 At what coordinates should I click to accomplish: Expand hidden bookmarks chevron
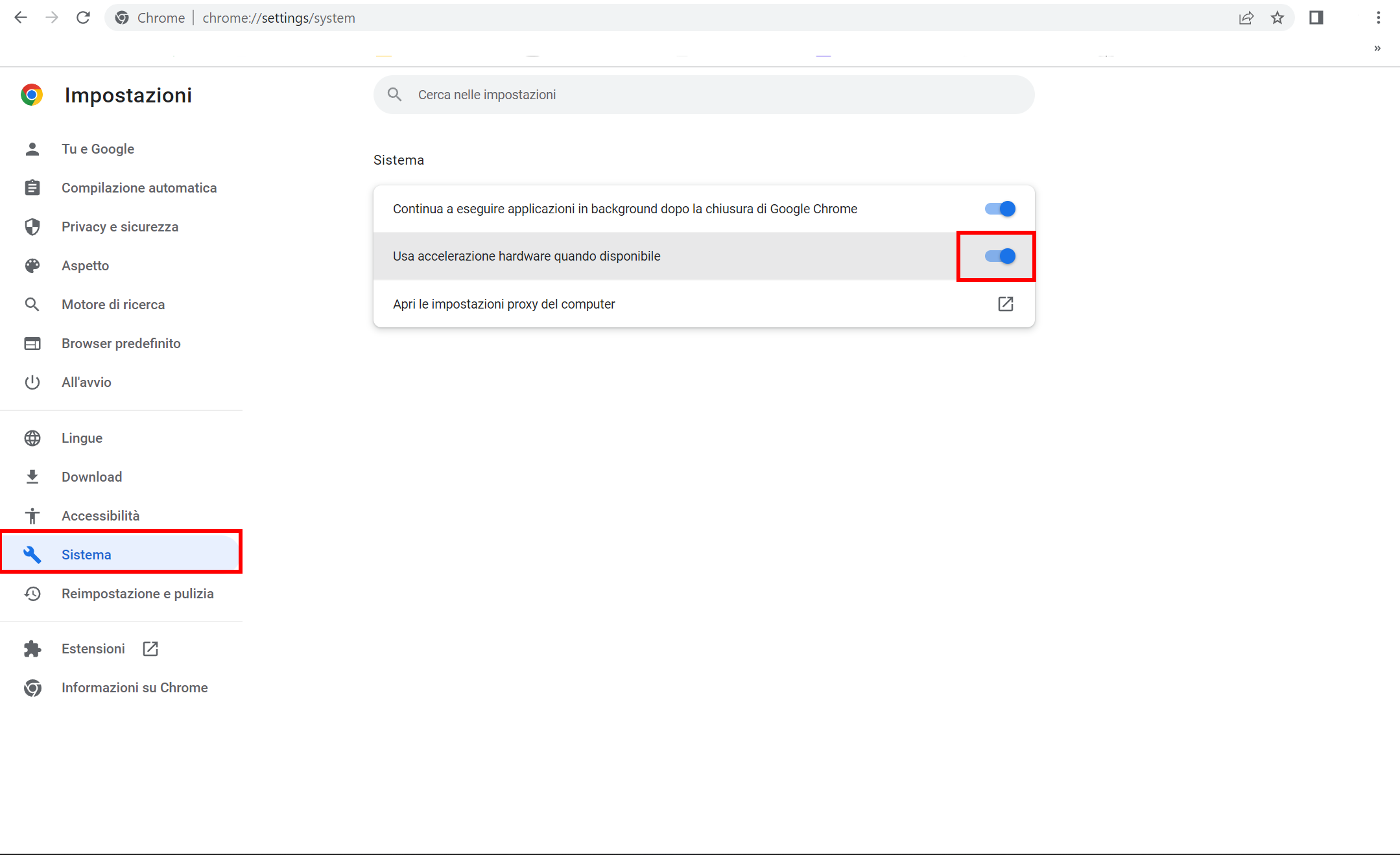tap(1377, 49)
